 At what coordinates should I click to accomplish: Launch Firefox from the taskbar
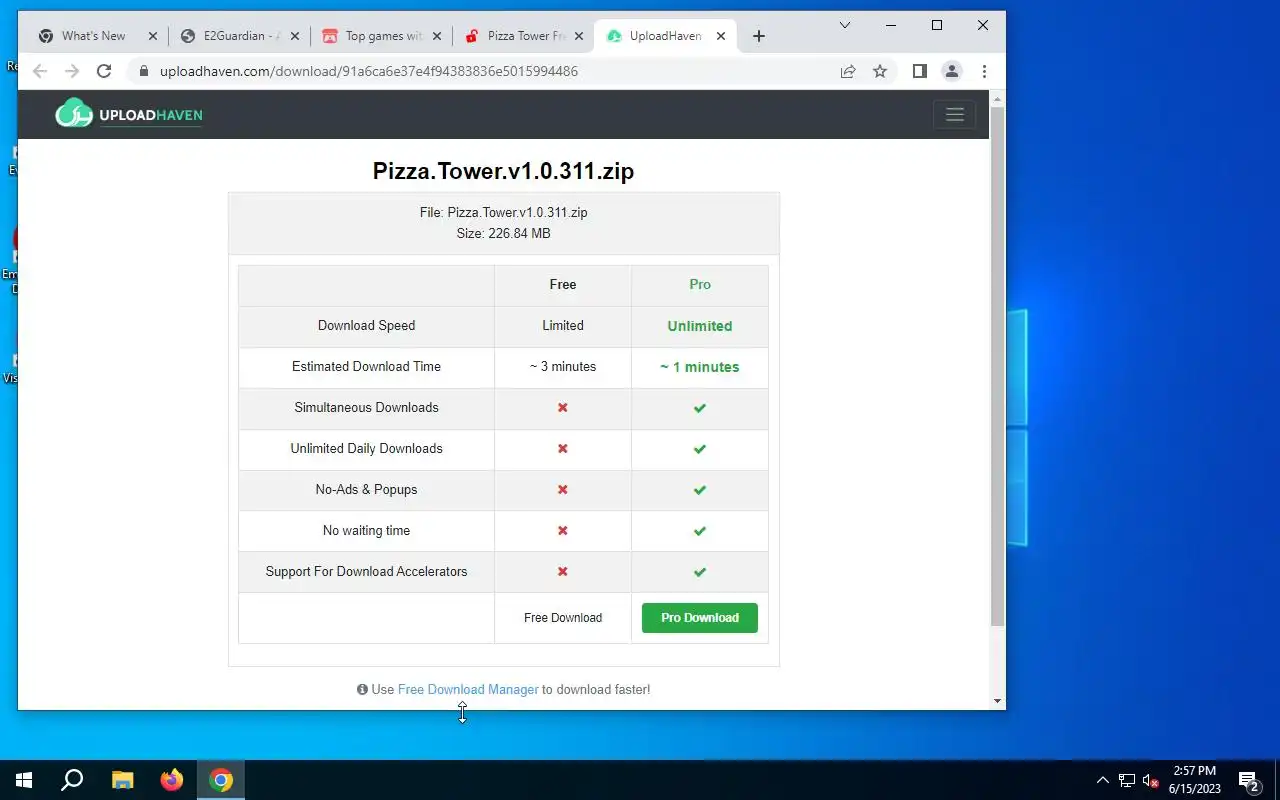pyautogui.click(x=172, y=780)
